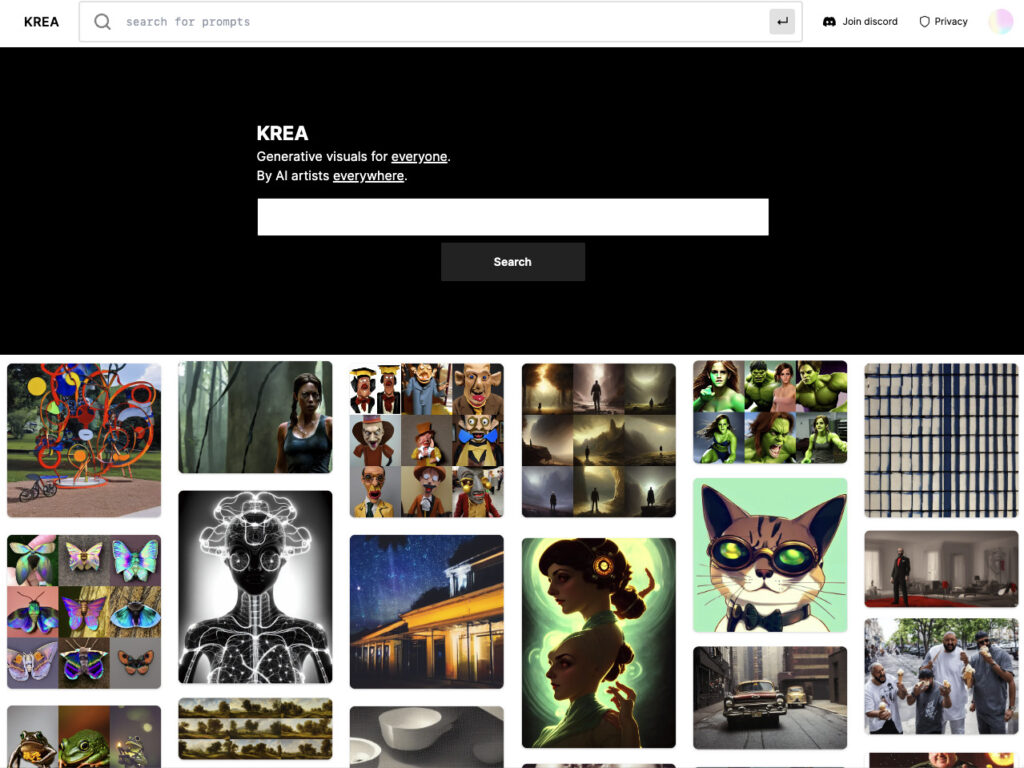Open the puppet faces grid image
Screen dimensions: 1024x768
(426, 440)
